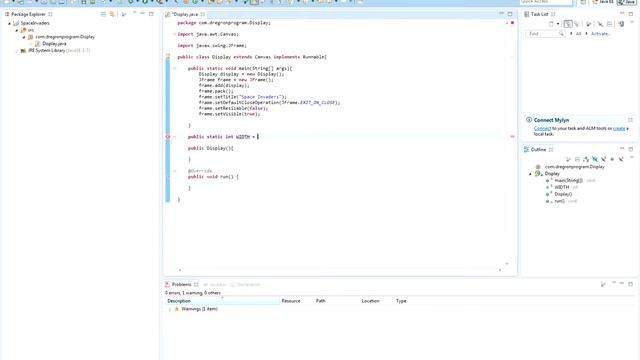Collapse the com.dregronprogram.Display package node
The image size is (640, 360).
(x=24, y=37)
